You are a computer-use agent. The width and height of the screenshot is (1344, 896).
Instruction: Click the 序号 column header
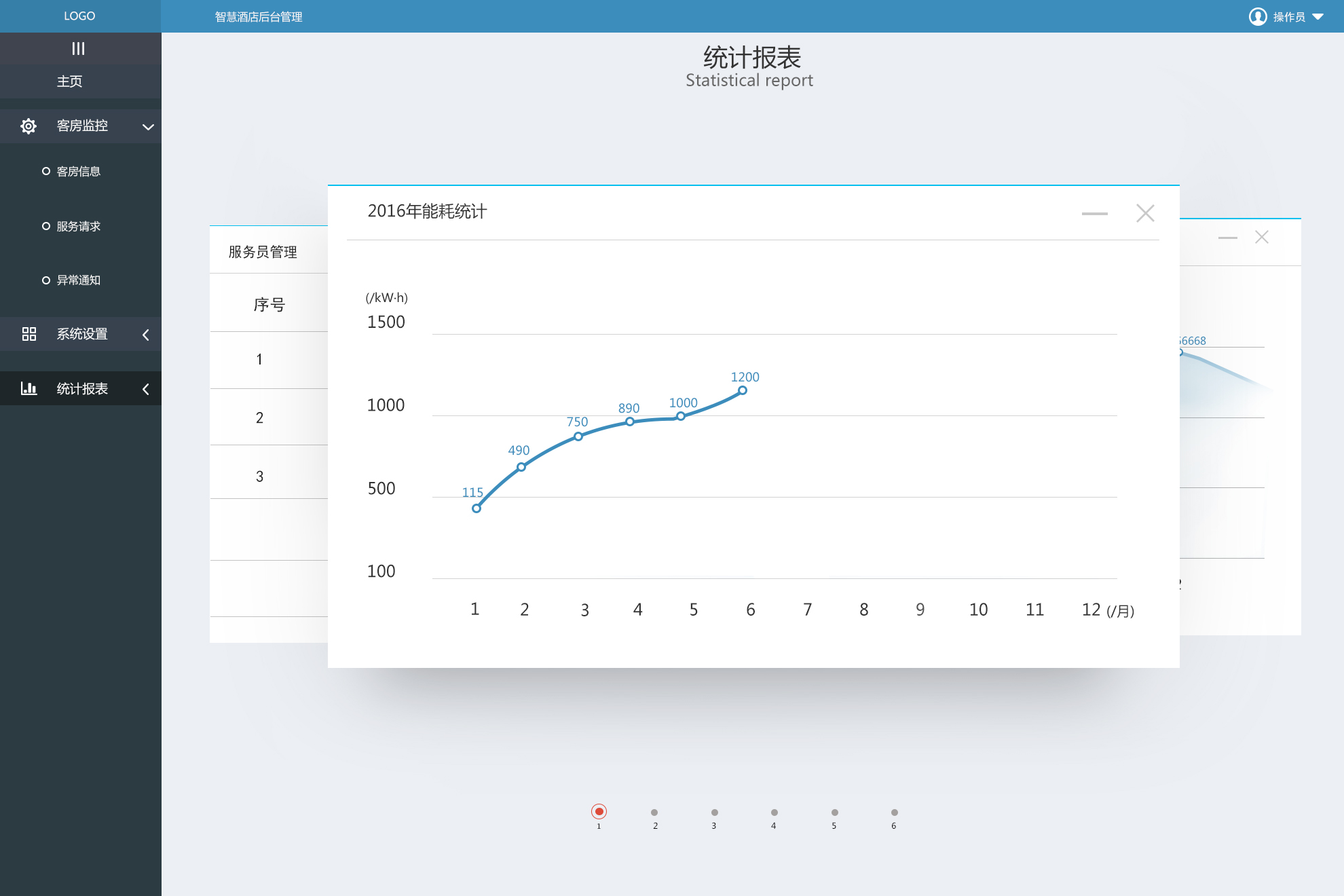pyautogui.click(x=269, y=305)
